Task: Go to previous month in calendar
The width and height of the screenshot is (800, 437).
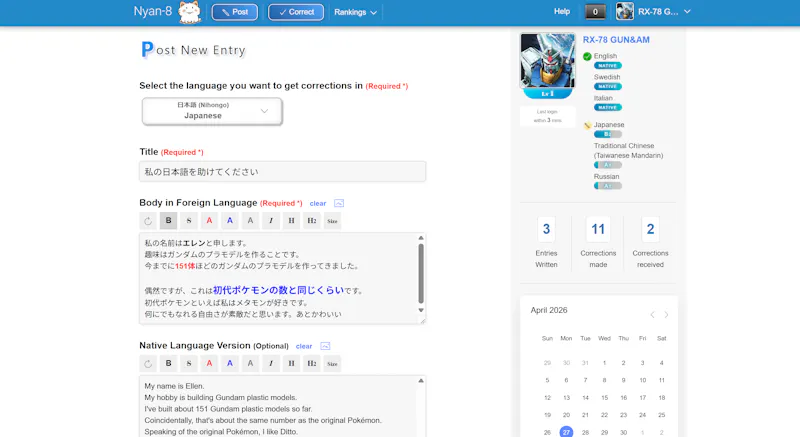Action: point(652,315)
